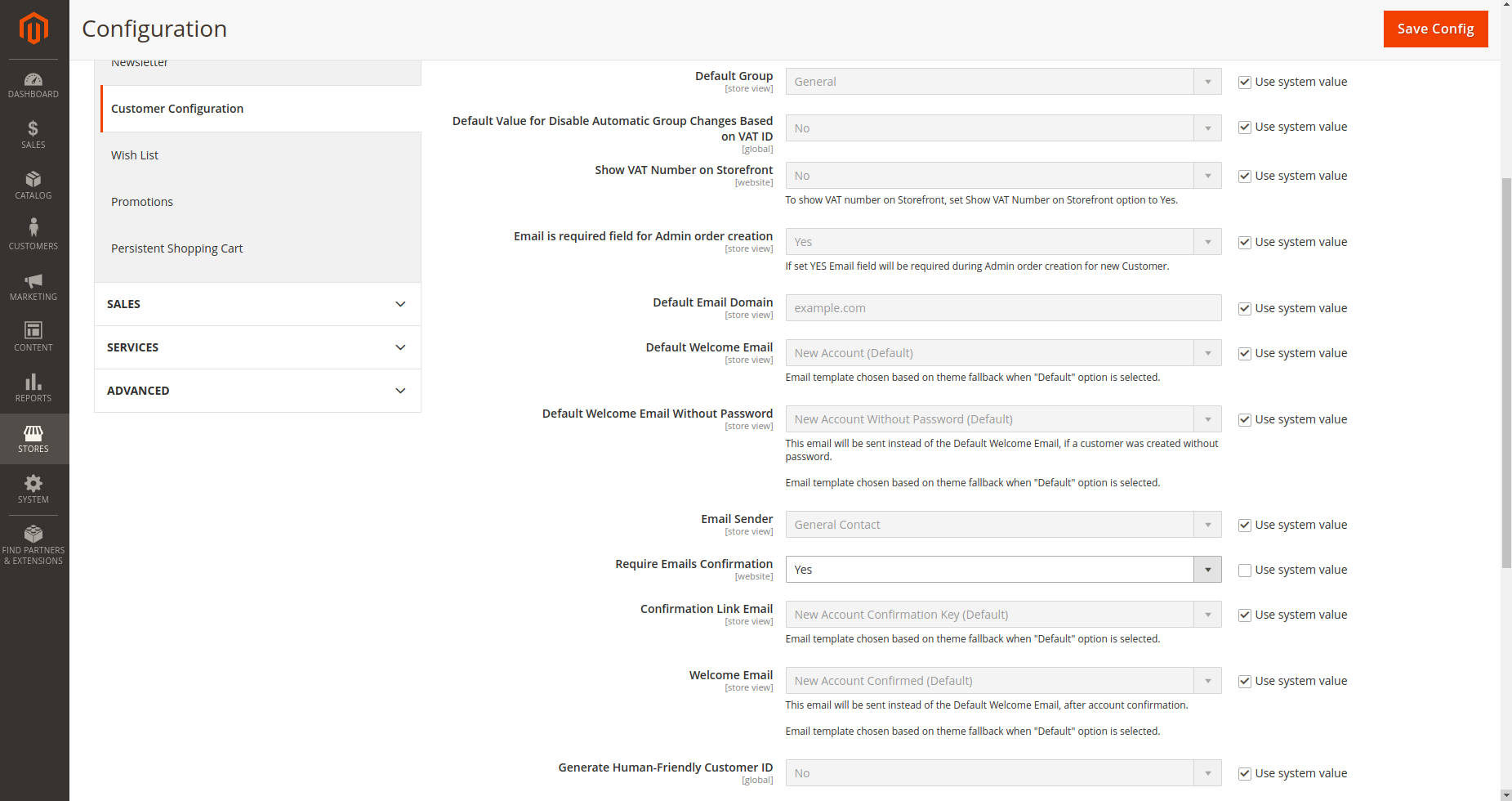Open the Reports bar chart icon
The image size is (1512, 801).
[x=33, y=382]
